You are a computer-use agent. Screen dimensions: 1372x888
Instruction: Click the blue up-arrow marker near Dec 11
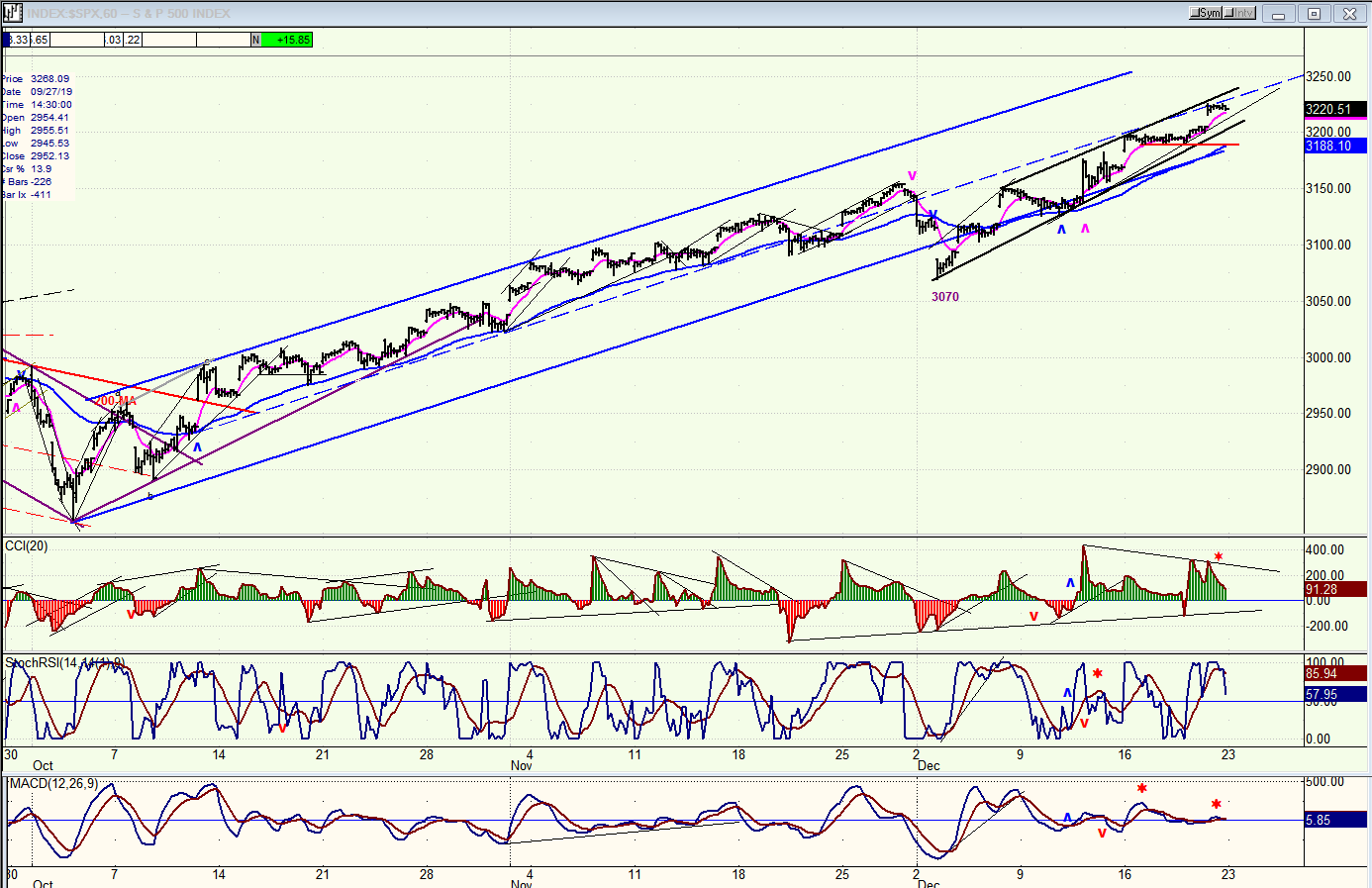(1061, 230)
